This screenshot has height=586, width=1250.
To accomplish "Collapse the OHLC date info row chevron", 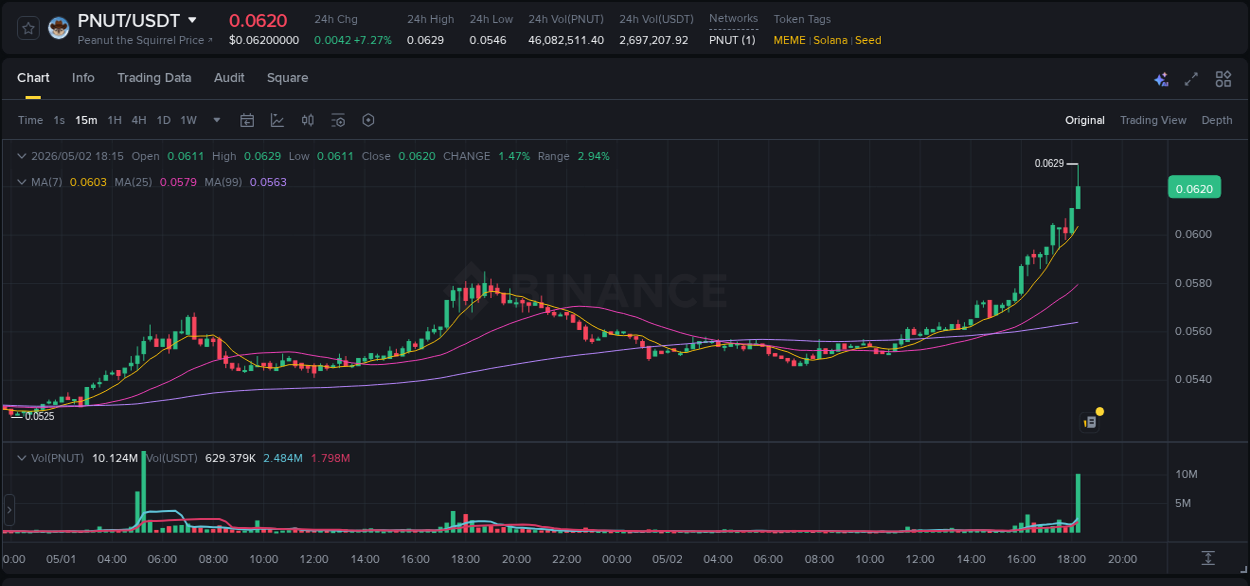I will (x=22, y=156).
